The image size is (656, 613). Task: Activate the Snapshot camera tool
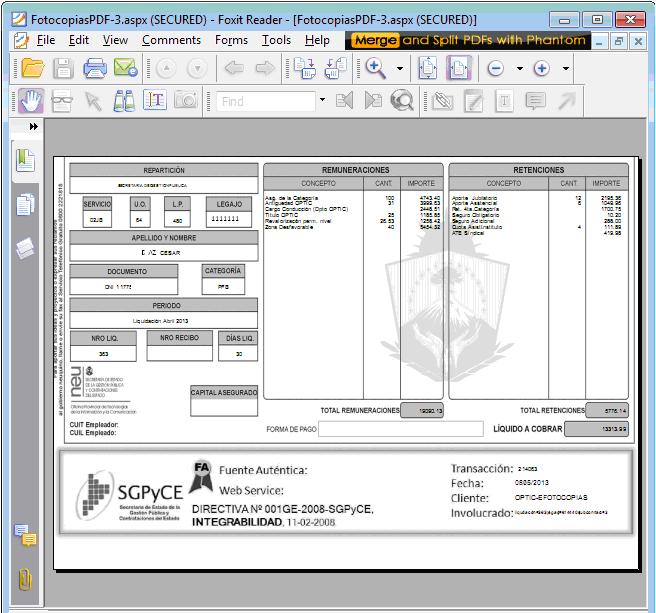coord(185,101)
